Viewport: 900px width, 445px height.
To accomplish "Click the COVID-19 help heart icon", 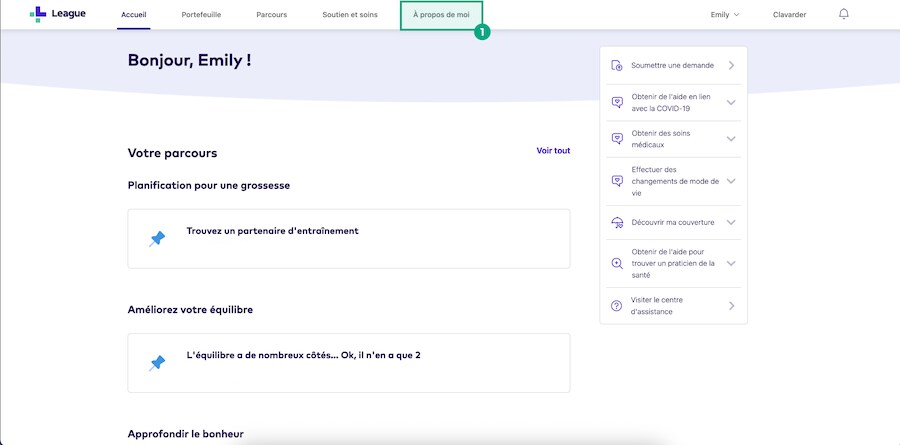I will [617, 102].
